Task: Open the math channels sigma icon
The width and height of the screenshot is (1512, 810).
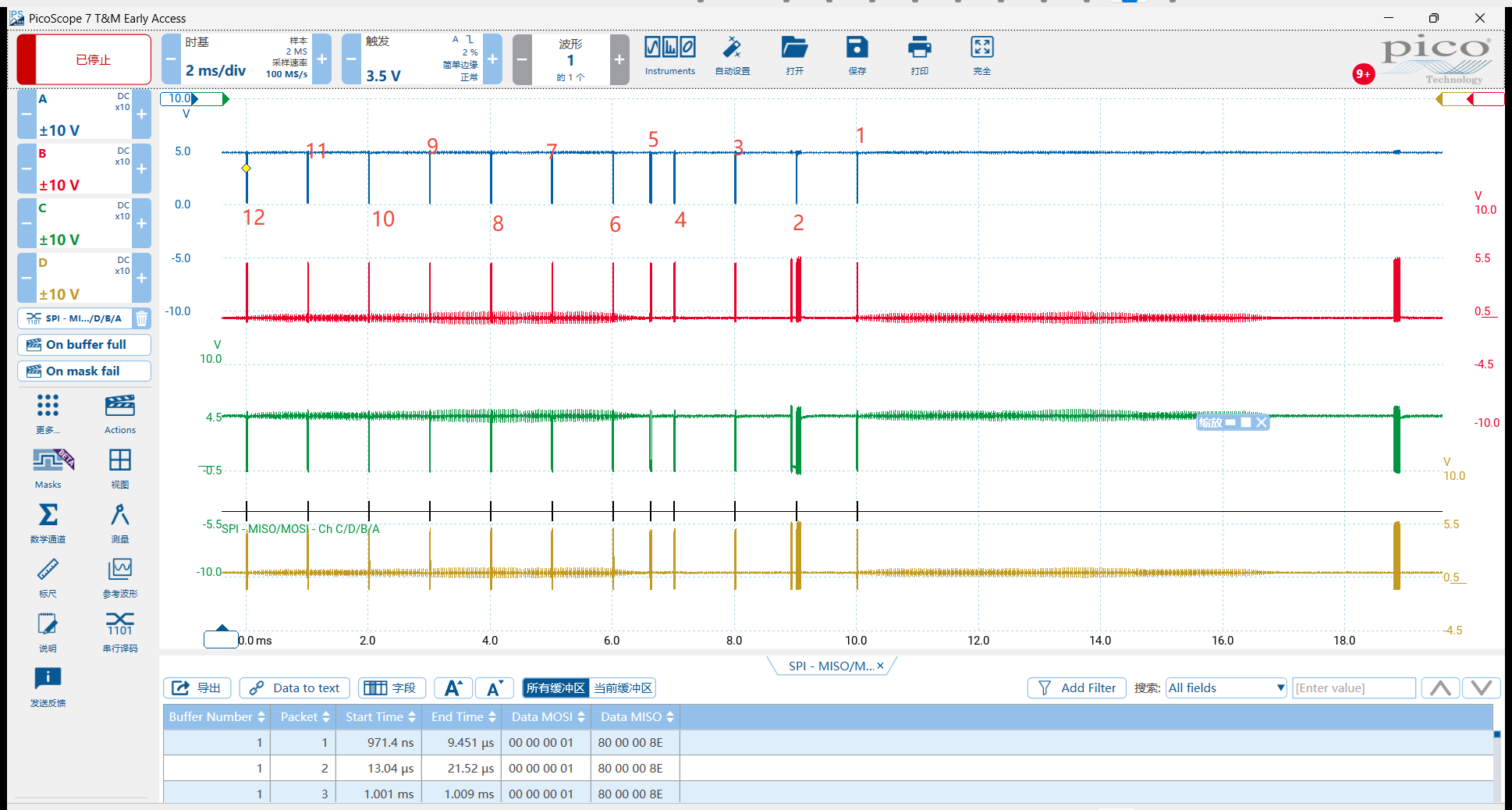Action: 48,515
